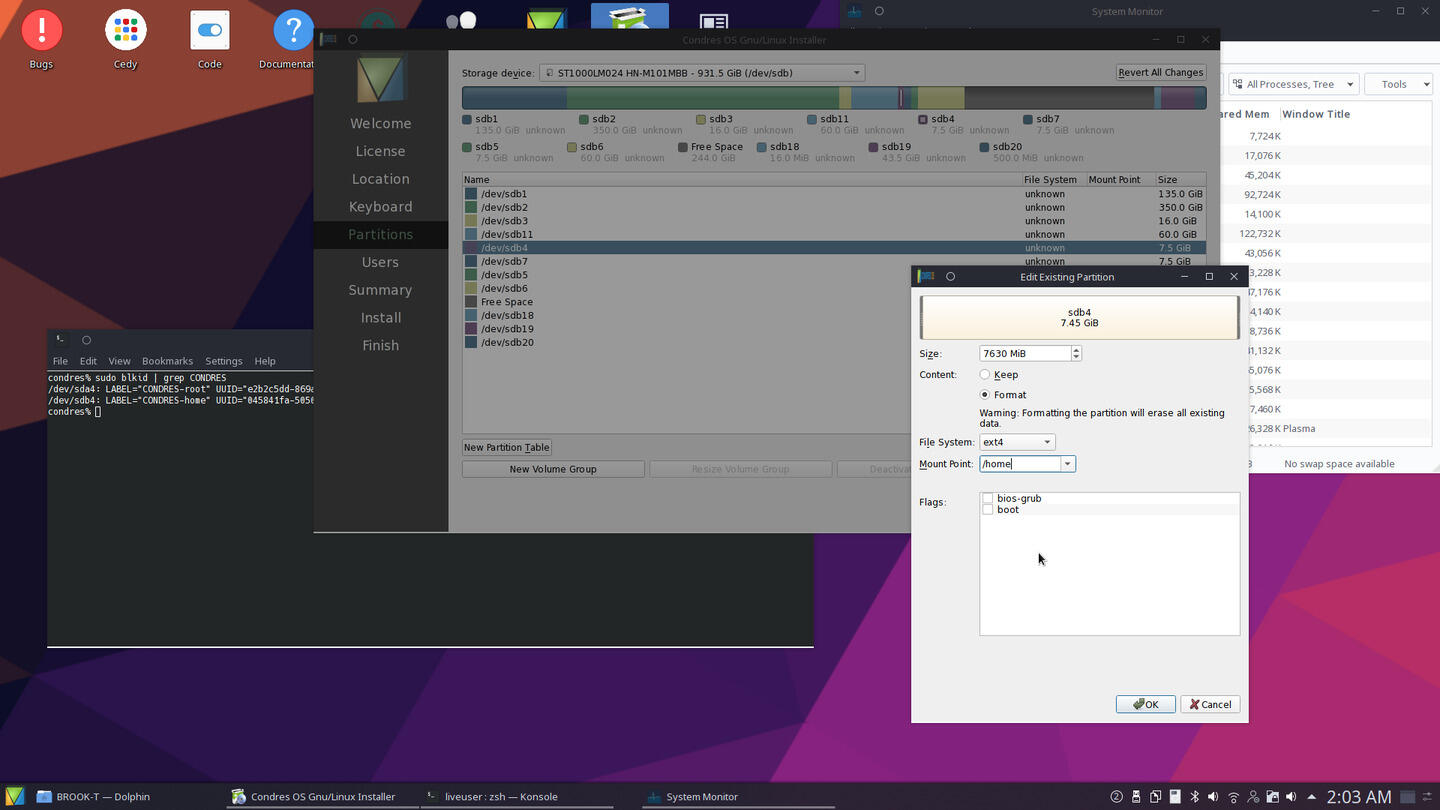The image size is (1440, 810).
Task: Click New Partition Table button
Action: coord(507,448)
